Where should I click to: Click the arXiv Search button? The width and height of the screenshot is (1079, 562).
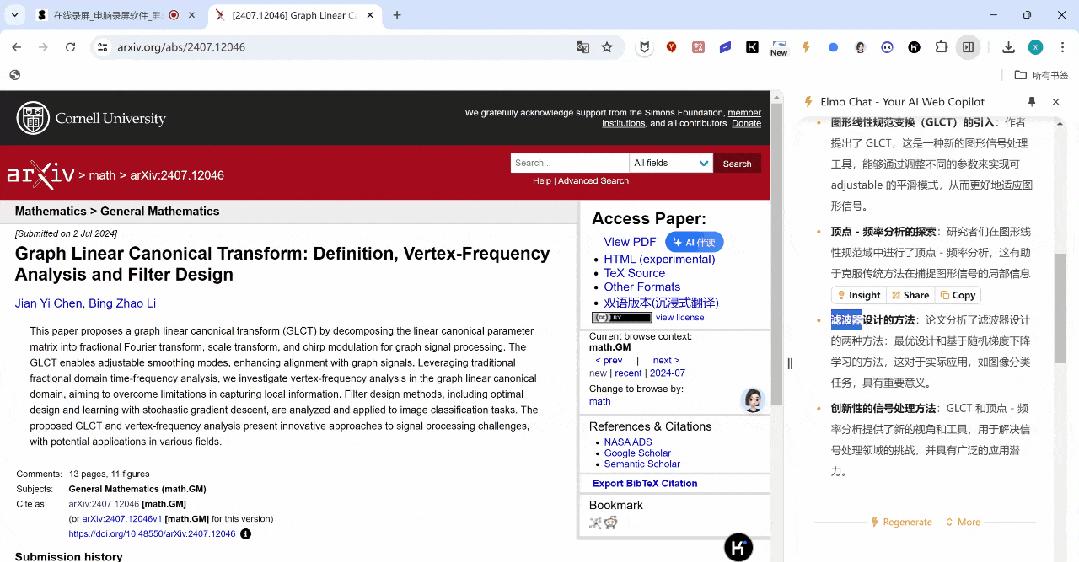tap(737, 163)
